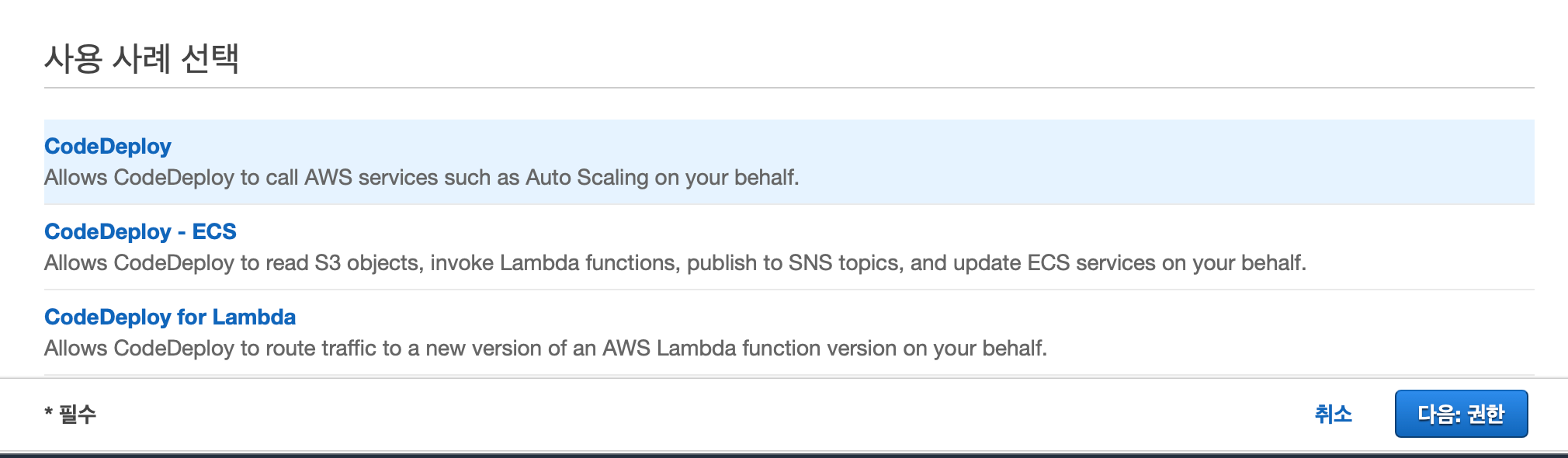This screenshot has width=1568, height=458.
Task: Pick the CodeDeploy for Lambda use case
Action: (170, 317)
